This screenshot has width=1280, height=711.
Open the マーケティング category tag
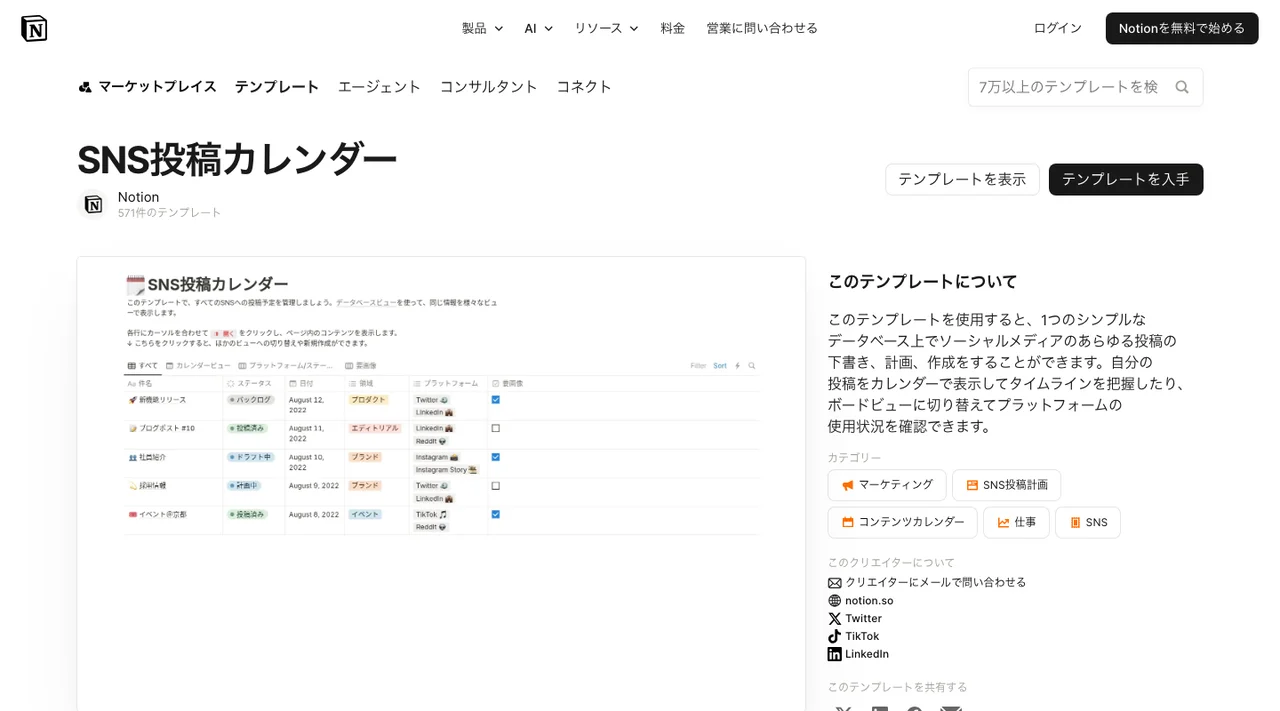click(887, 485)
